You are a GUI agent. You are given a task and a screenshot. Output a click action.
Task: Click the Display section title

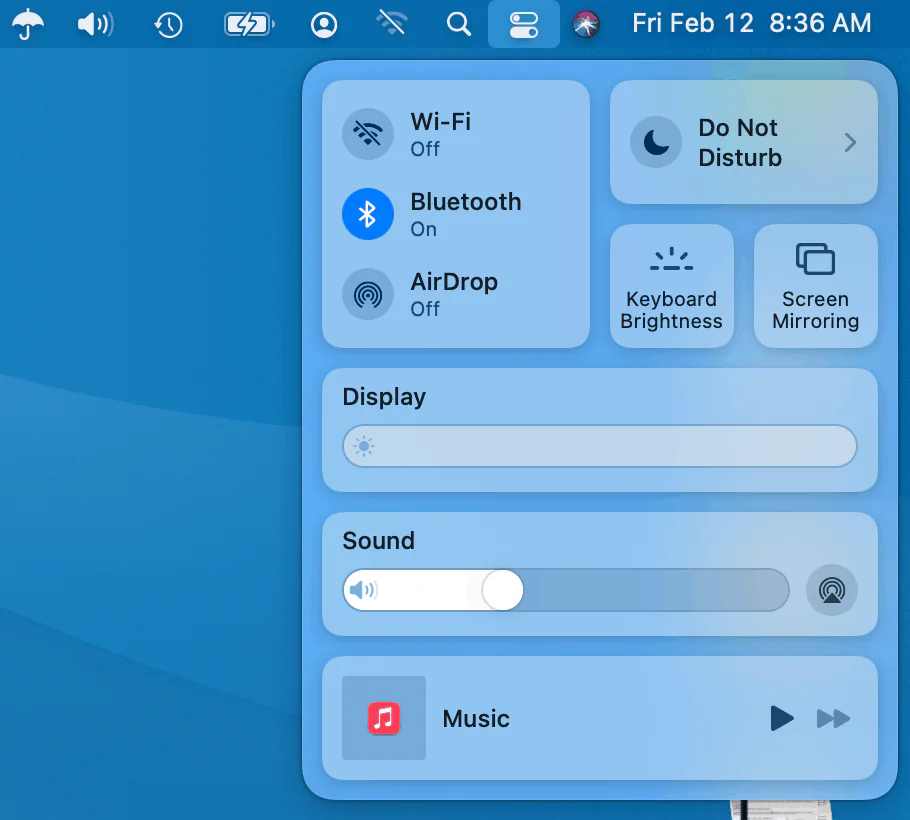384,397
